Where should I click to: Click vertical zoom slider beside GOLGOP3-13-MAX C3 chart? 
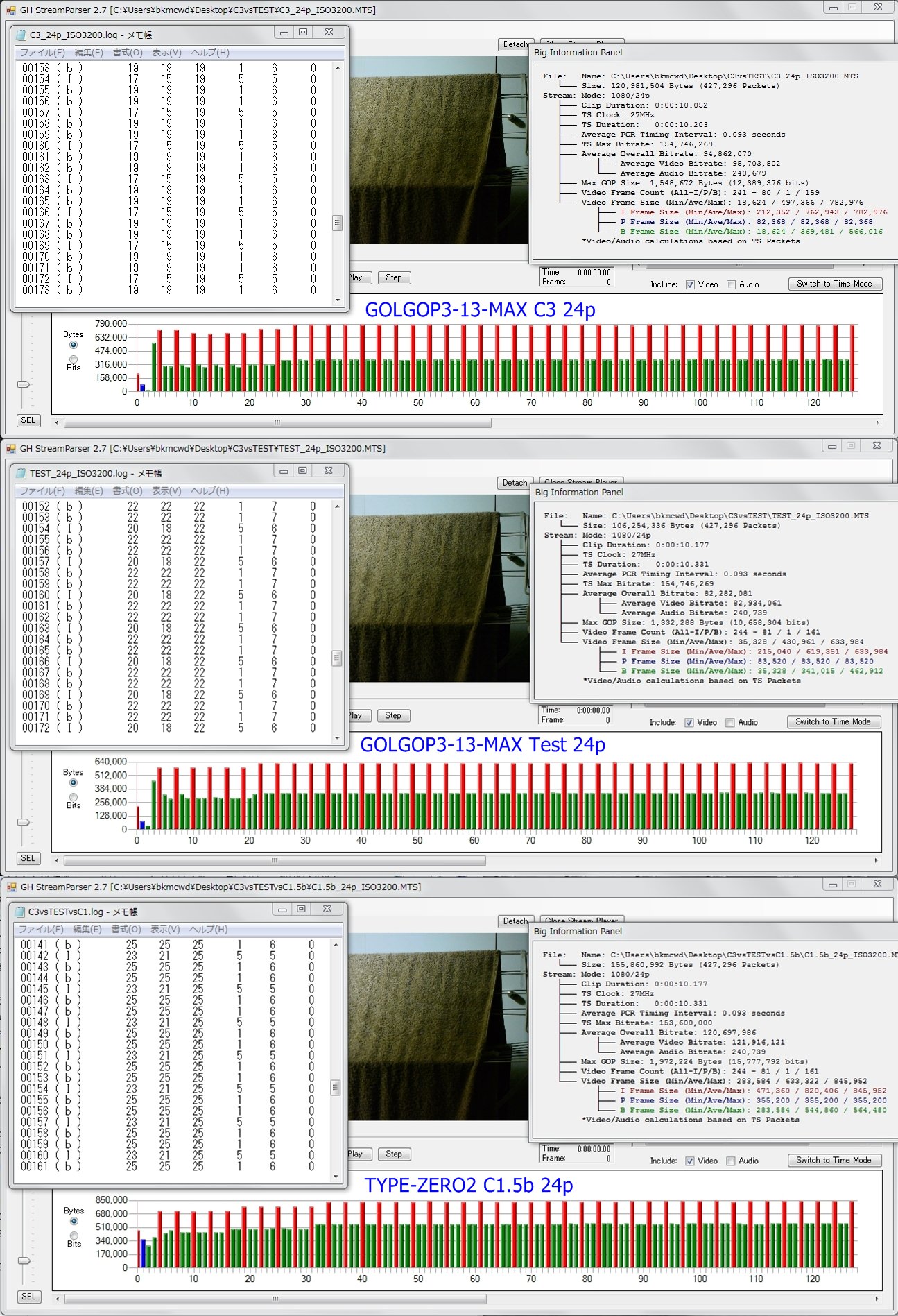click(x=24, y=384)
